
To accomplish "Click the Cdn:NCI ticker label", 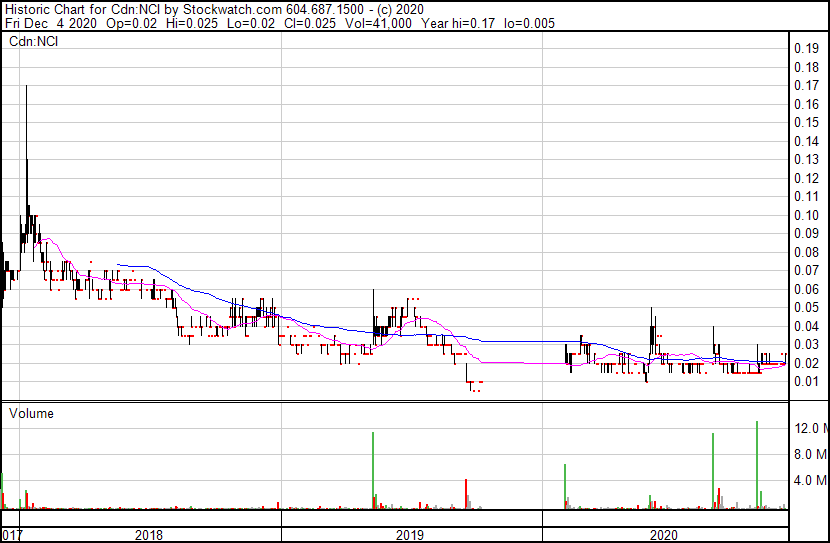I will tap(32, 42).
